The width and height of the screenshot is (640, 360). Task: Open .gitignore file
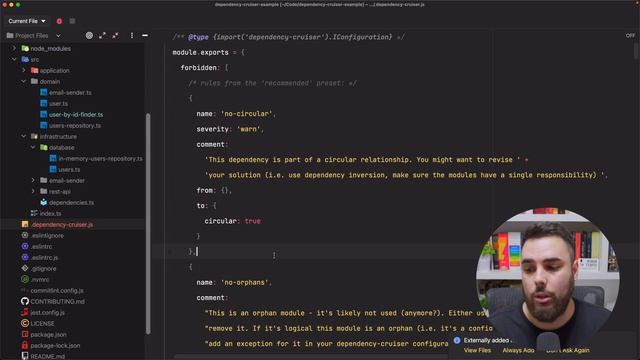pos(43,269)
